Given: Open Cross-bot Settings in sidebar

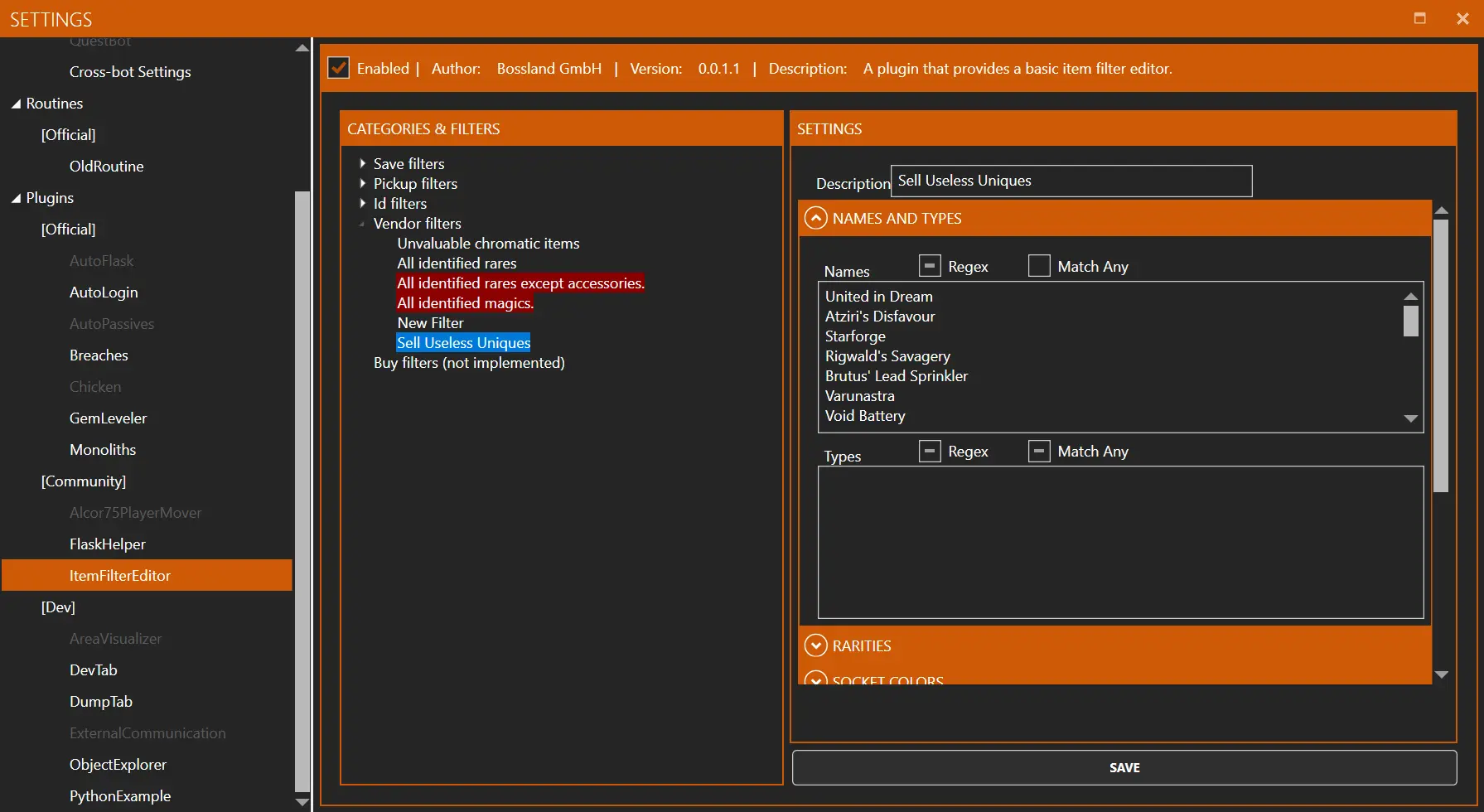Looking at the screenshot, I should (130, 72).
